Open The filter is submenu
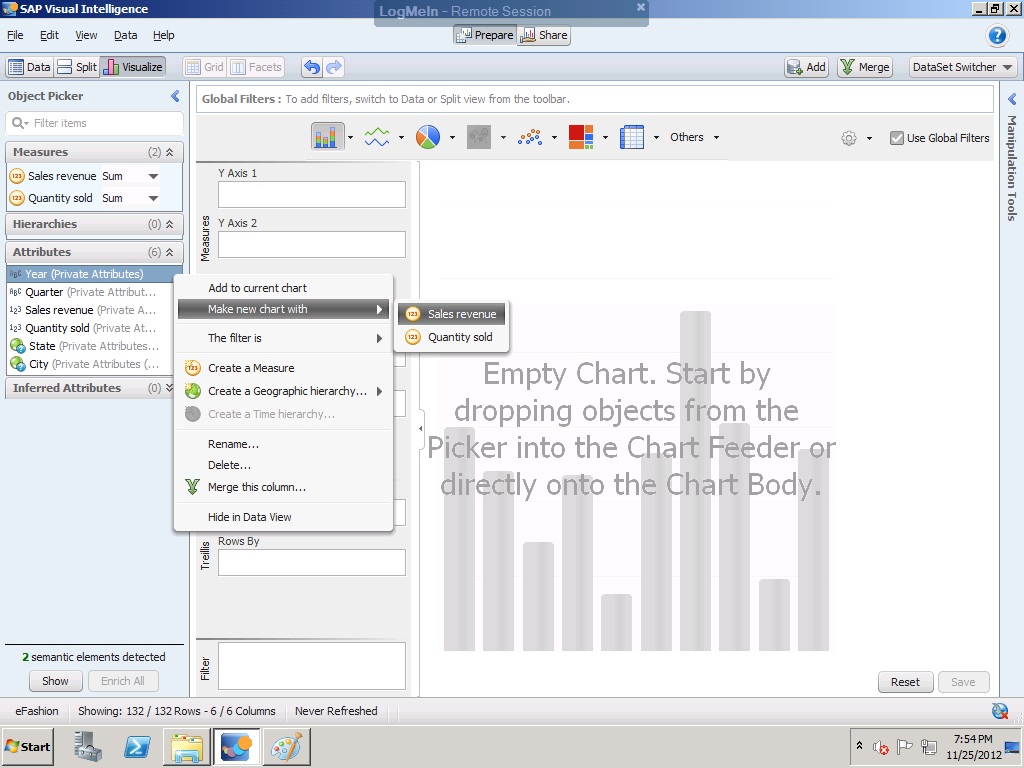This screenshot has width=1024, height=768. [x=283, y=338]
